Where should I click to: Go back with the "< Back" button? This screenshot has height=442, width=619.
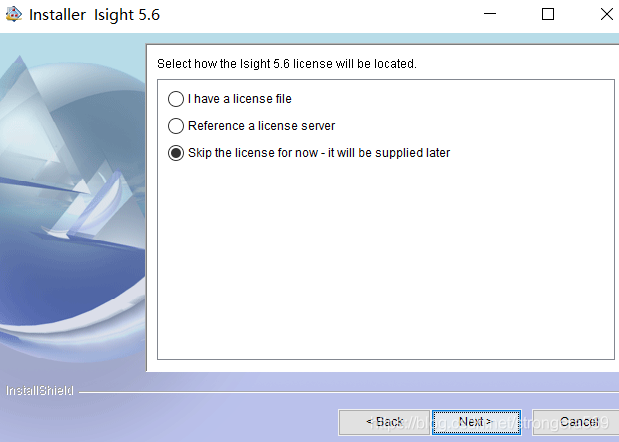(x=384, y=422)
